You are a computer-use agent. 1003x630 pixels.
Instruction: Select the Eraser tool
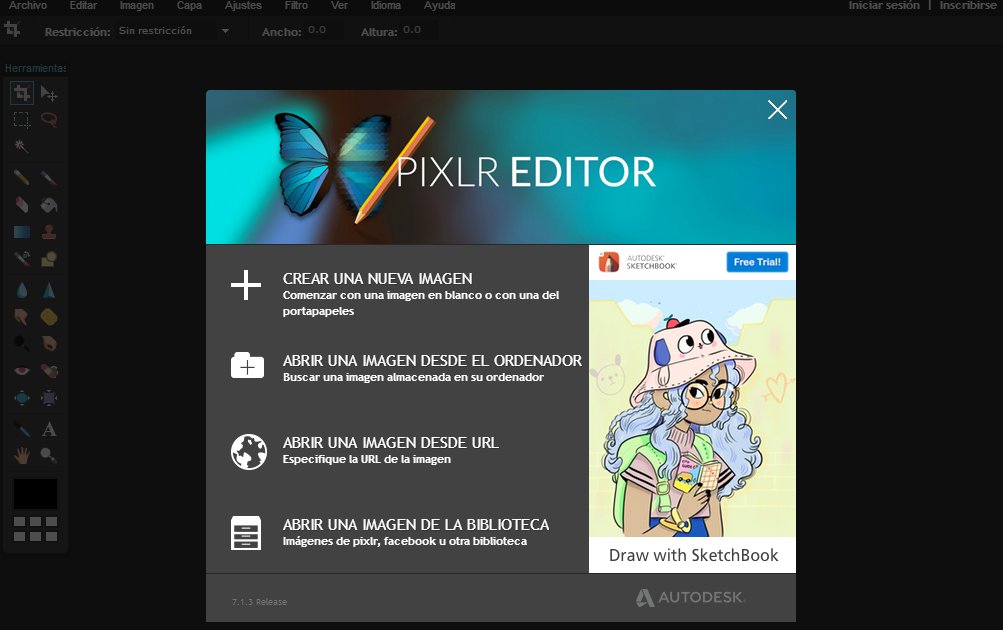22,205
